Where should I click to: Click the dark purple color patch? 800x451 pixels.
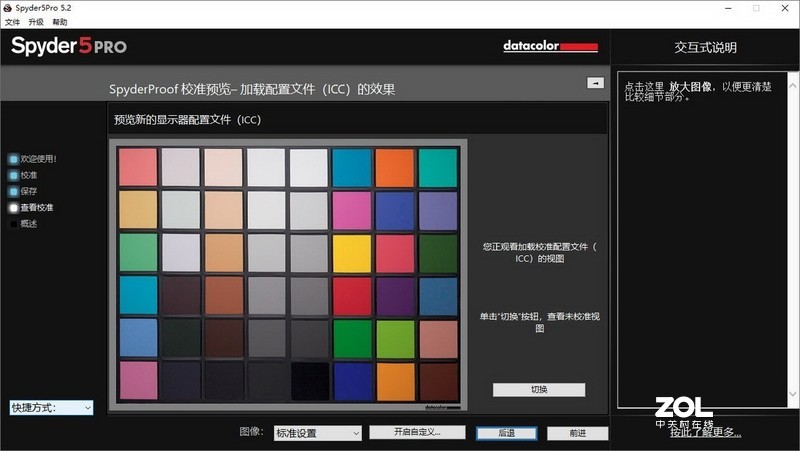click(x=395, y=297)
